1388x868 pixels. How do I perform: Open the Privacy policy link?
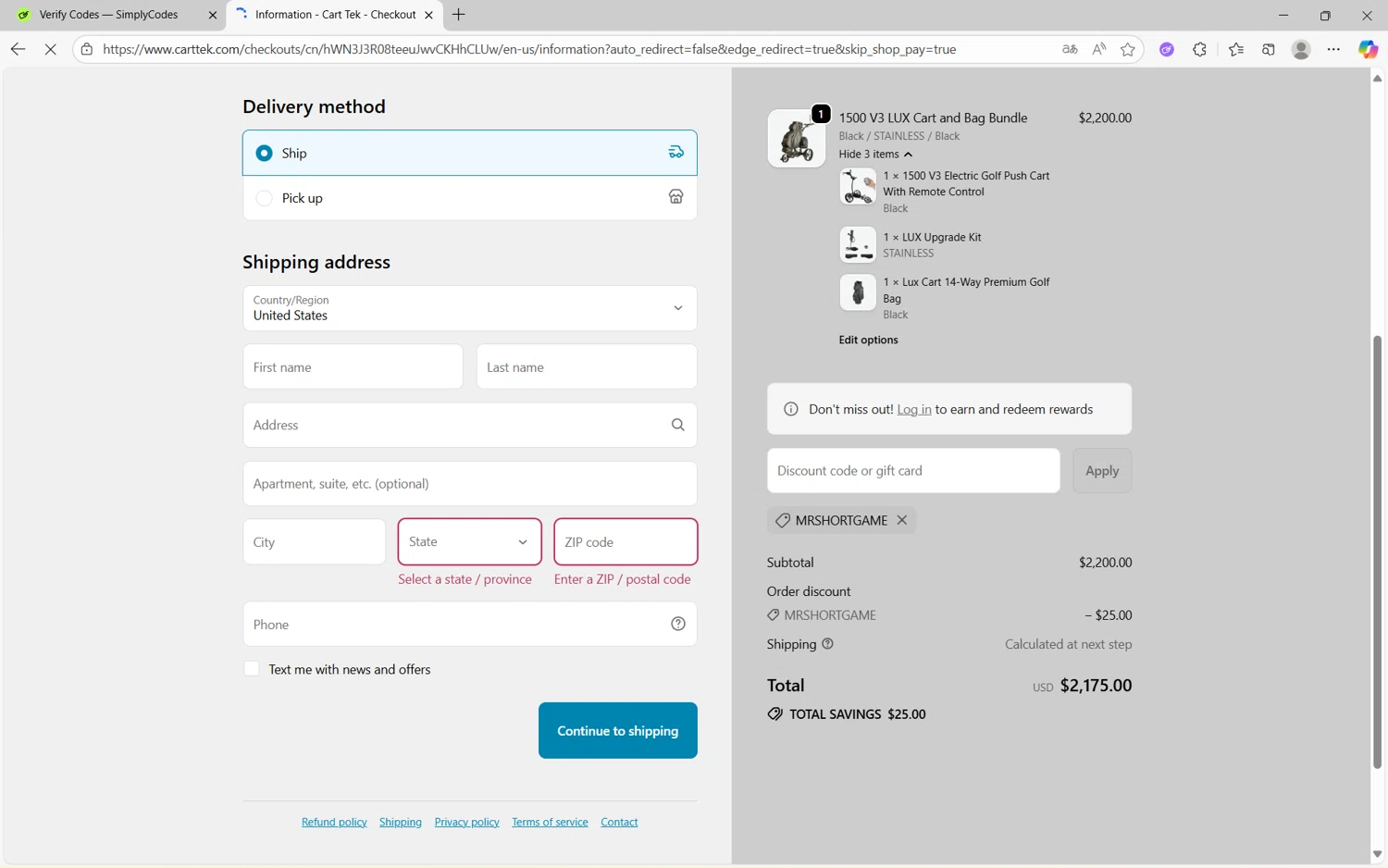click(466, 822)
